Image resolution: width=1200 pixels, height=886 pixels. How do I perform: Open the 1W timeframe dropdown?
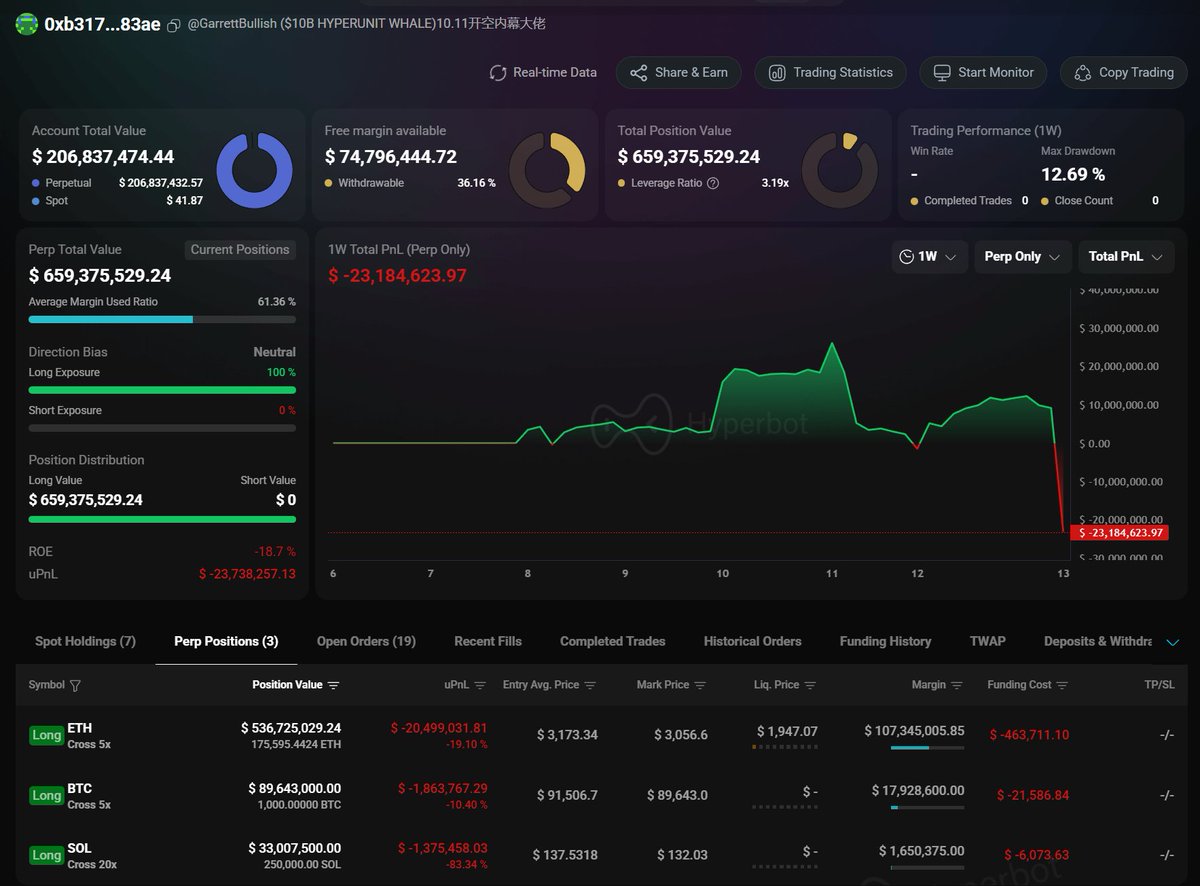pos(929,257)
